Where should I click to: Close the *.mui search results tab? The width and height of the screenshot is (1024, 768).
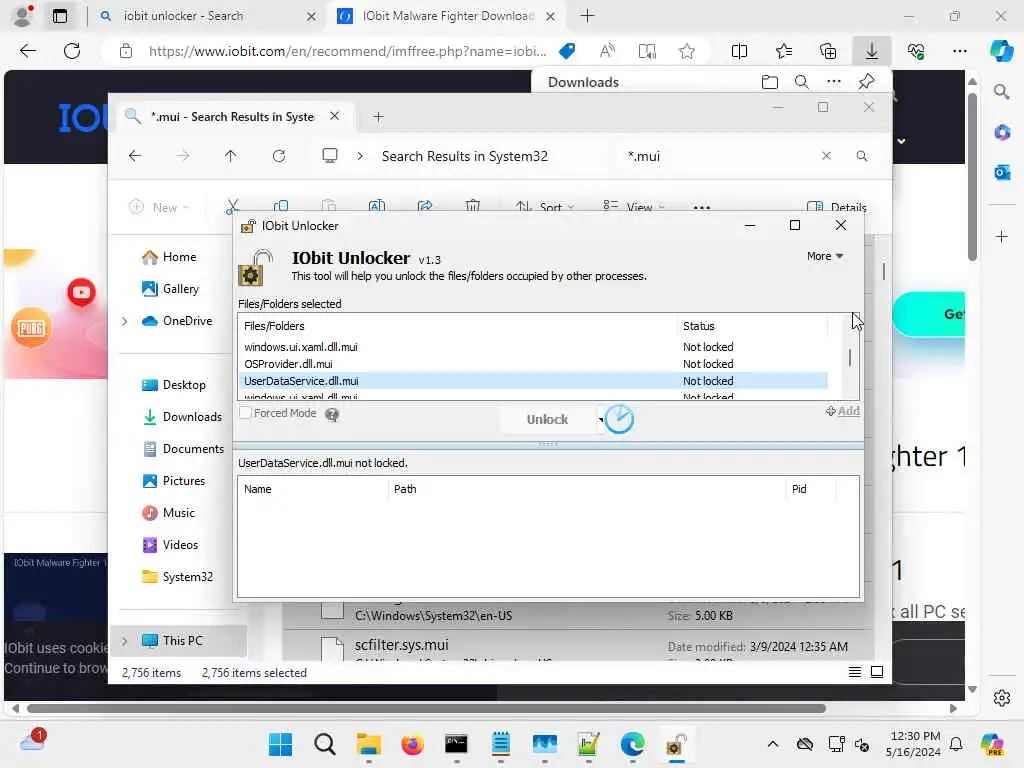tap(334, 116)
